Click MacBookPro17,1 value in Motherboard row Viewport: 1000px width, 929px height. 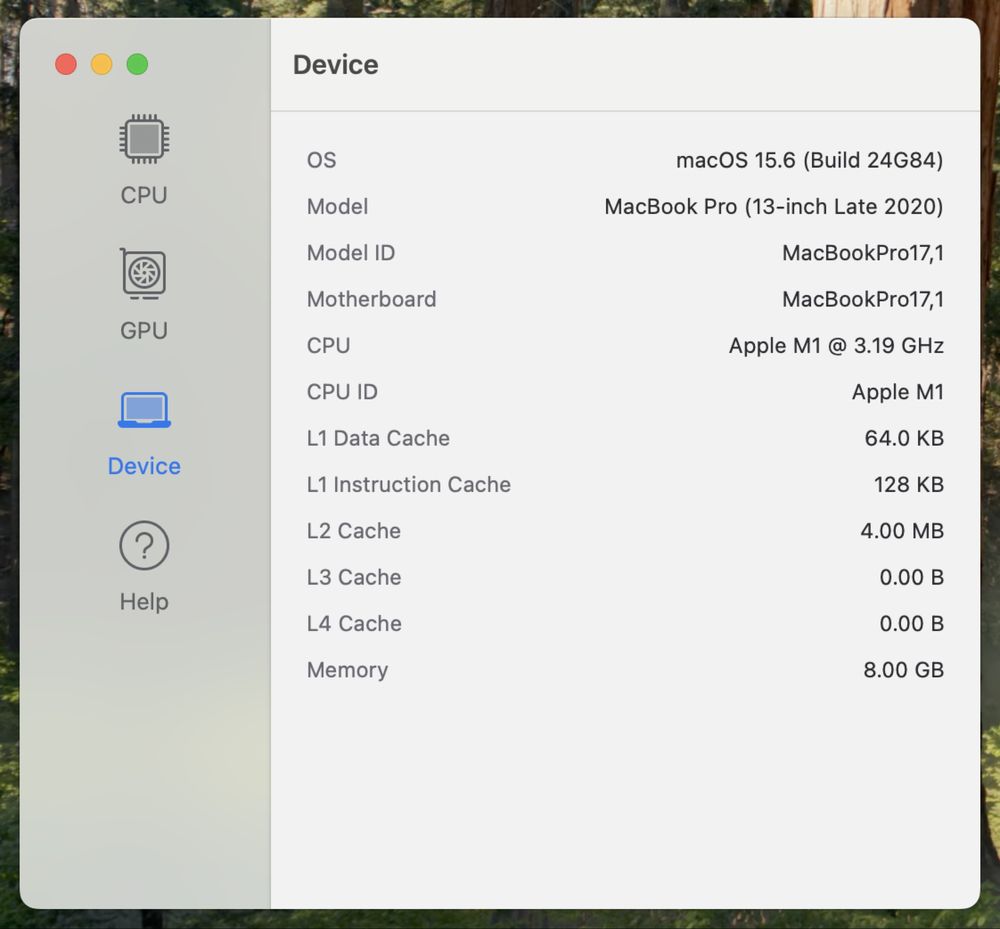click(863, 299)
